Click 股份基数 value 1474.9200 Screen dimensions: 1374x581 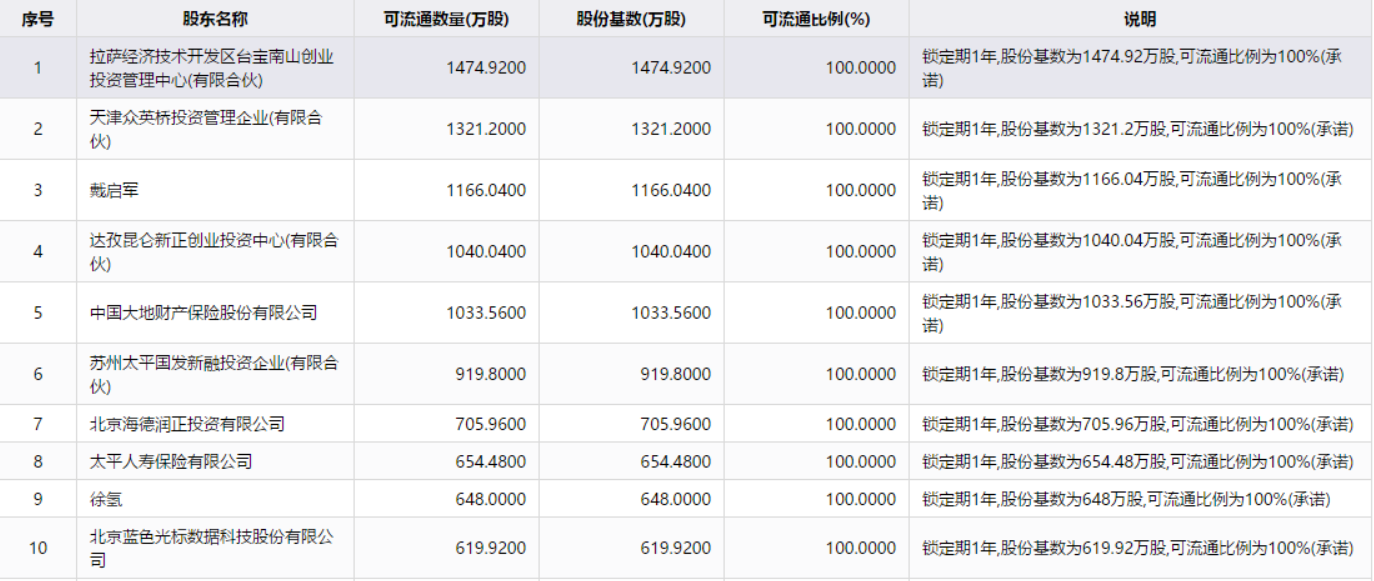click(671, 68)
